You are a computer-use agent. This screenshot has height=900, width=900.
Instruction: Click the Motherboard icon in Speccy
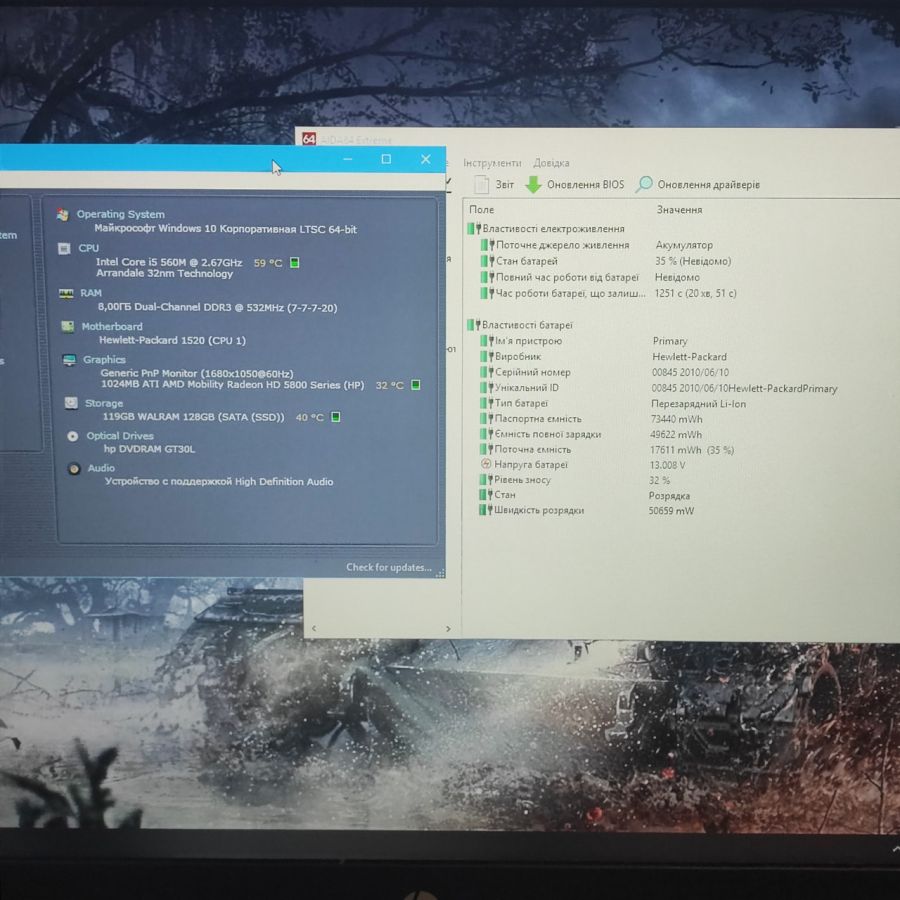pyautogui.click(x=67, y=327)
